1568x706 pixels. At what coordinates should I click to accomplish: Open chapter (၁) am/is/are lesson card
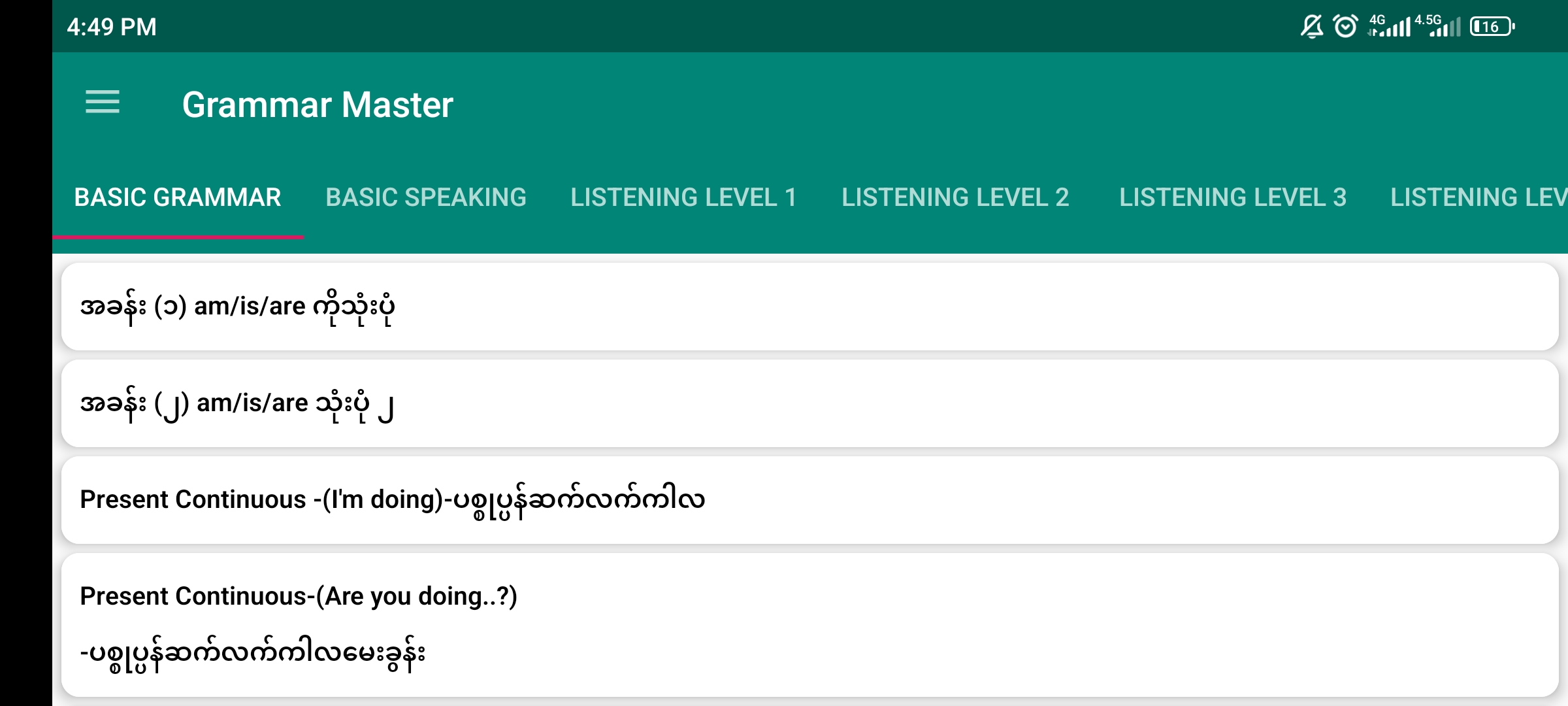(x=810, y=307)
